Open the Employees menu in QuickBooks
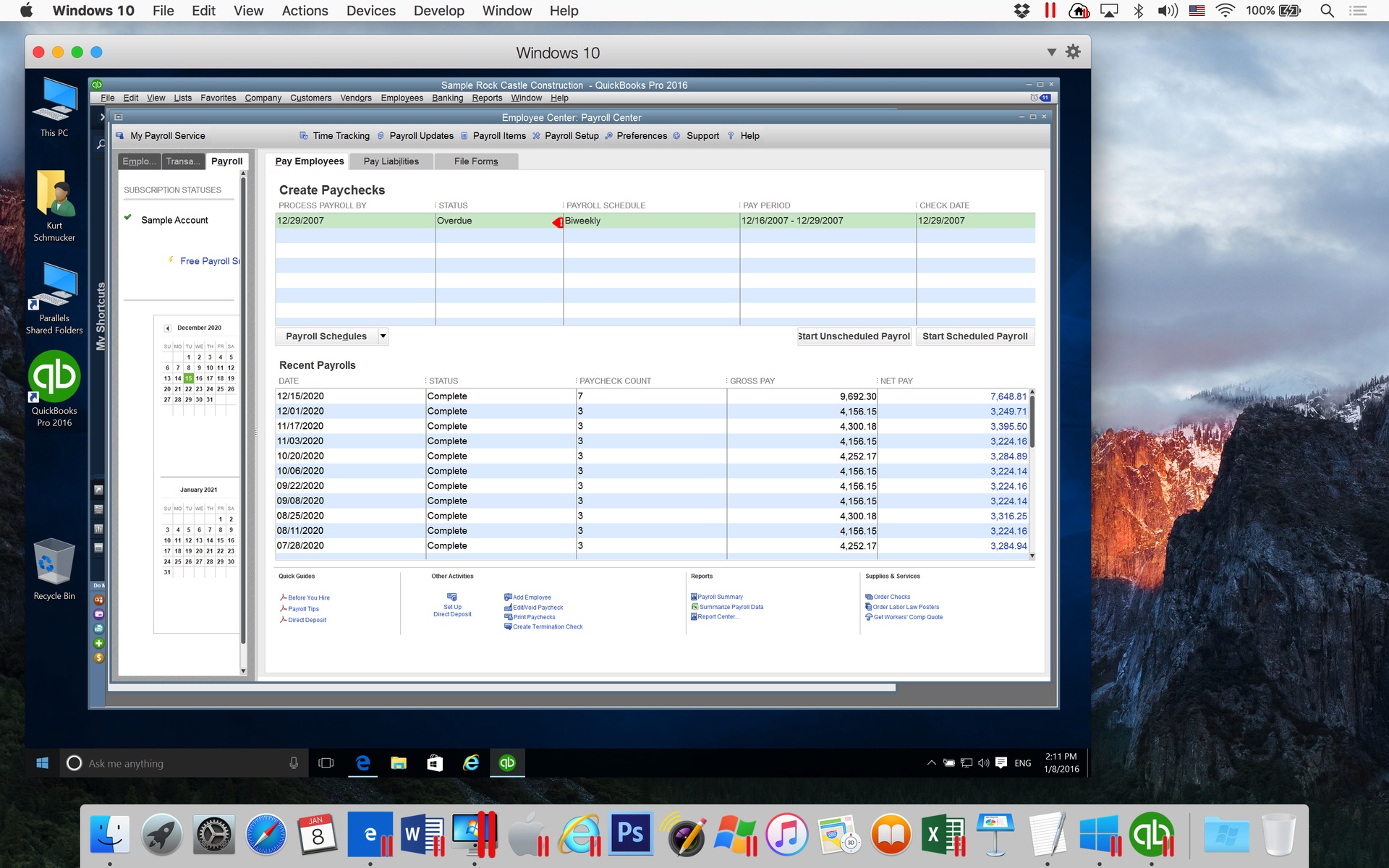Viewport: 1389px width, 868px height. tap(402, 98)
